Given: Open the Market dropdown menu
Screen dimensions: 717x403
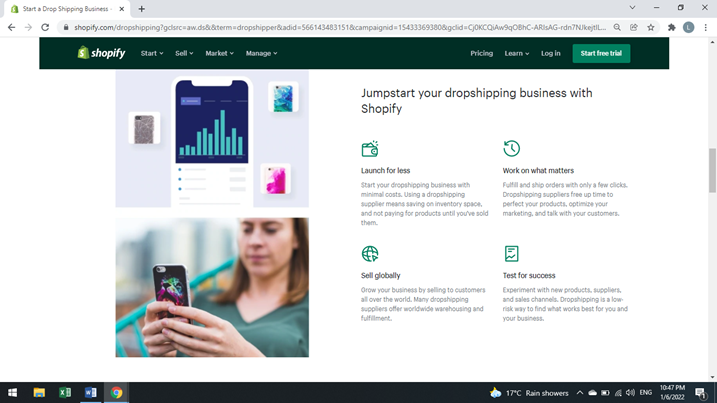Looking at the screenshot, I should [219, 54].
